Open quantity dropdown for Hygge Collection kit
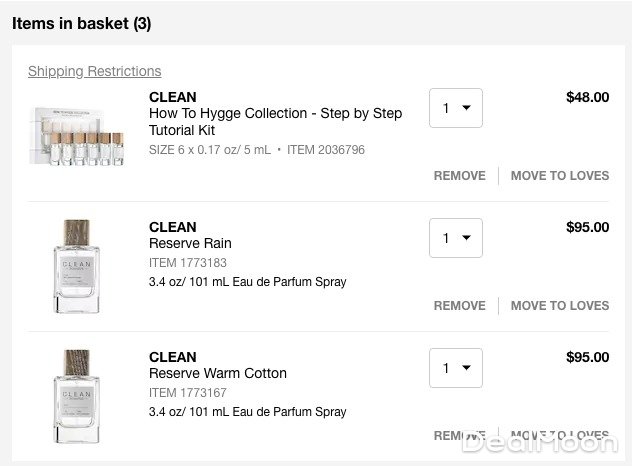 pos(455,108)
